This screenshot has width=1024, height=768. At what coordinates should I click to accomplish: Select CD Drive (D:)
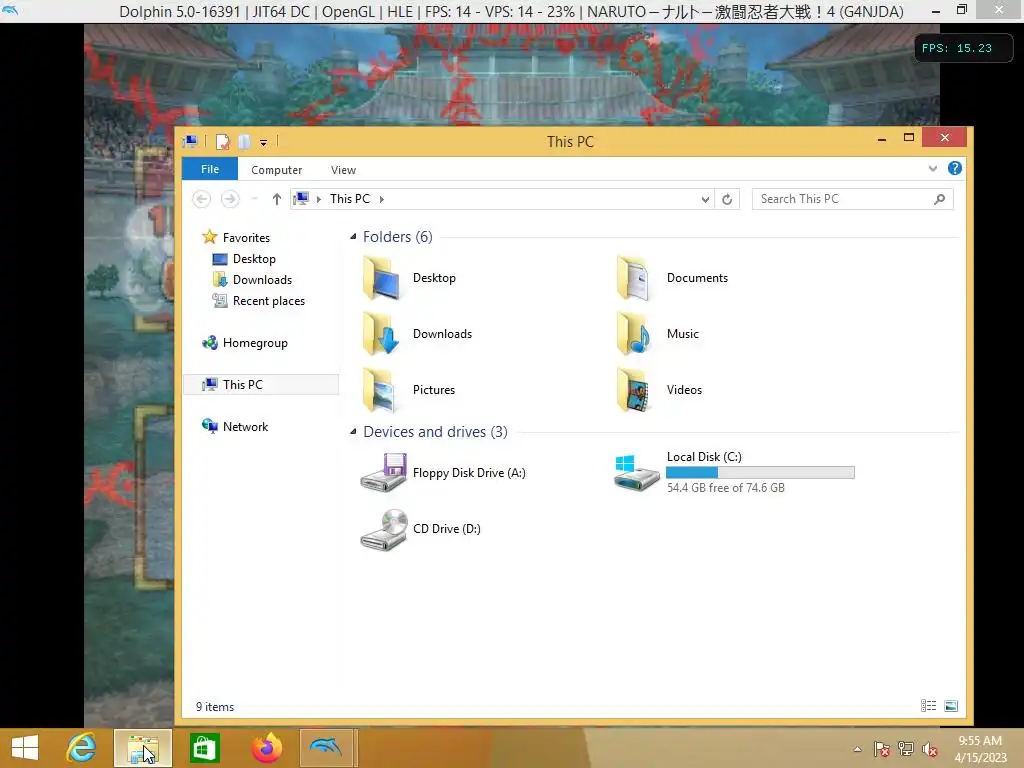[421, 529]
